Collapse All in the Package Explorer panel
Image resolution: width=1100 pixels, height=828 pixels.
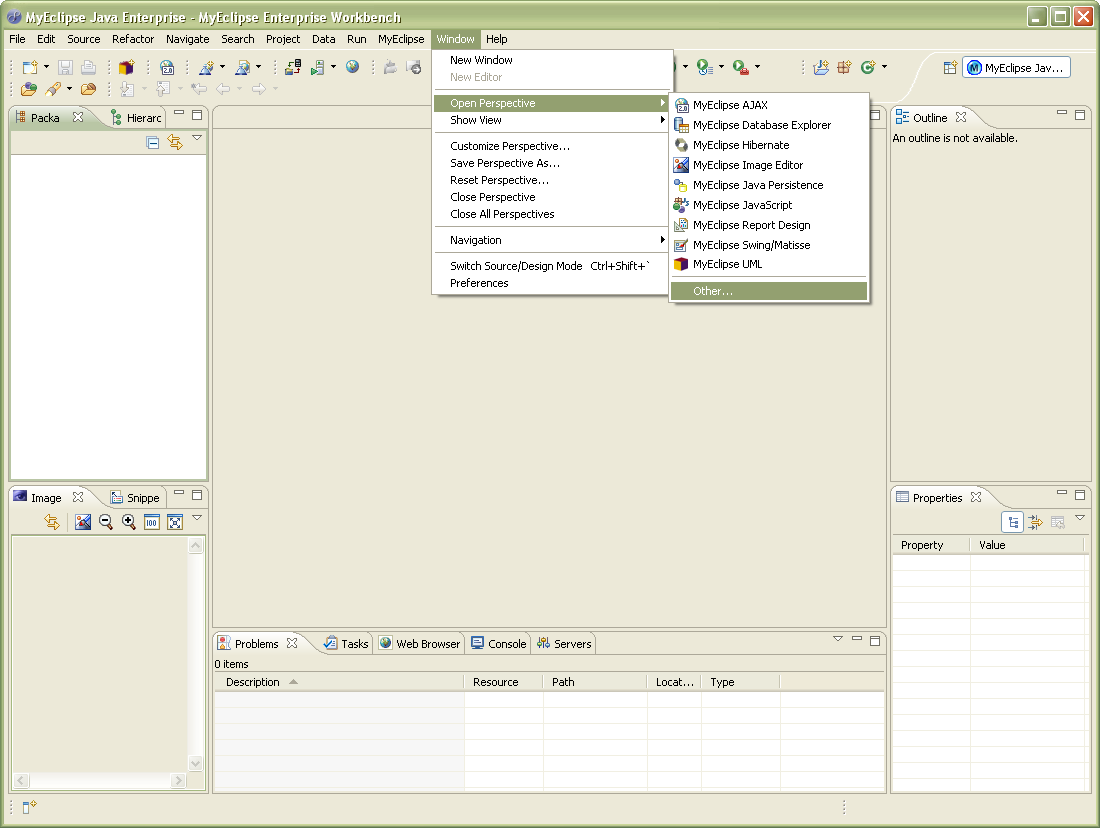(153, 142)
